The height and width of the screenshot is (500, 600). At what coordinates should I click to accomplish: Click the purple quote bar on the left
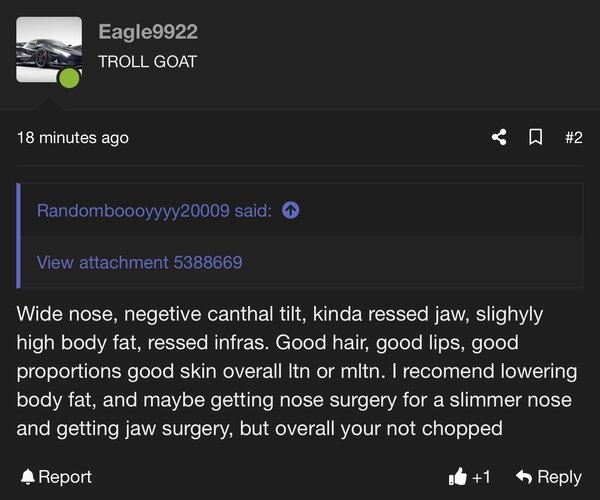click(18, 236)
